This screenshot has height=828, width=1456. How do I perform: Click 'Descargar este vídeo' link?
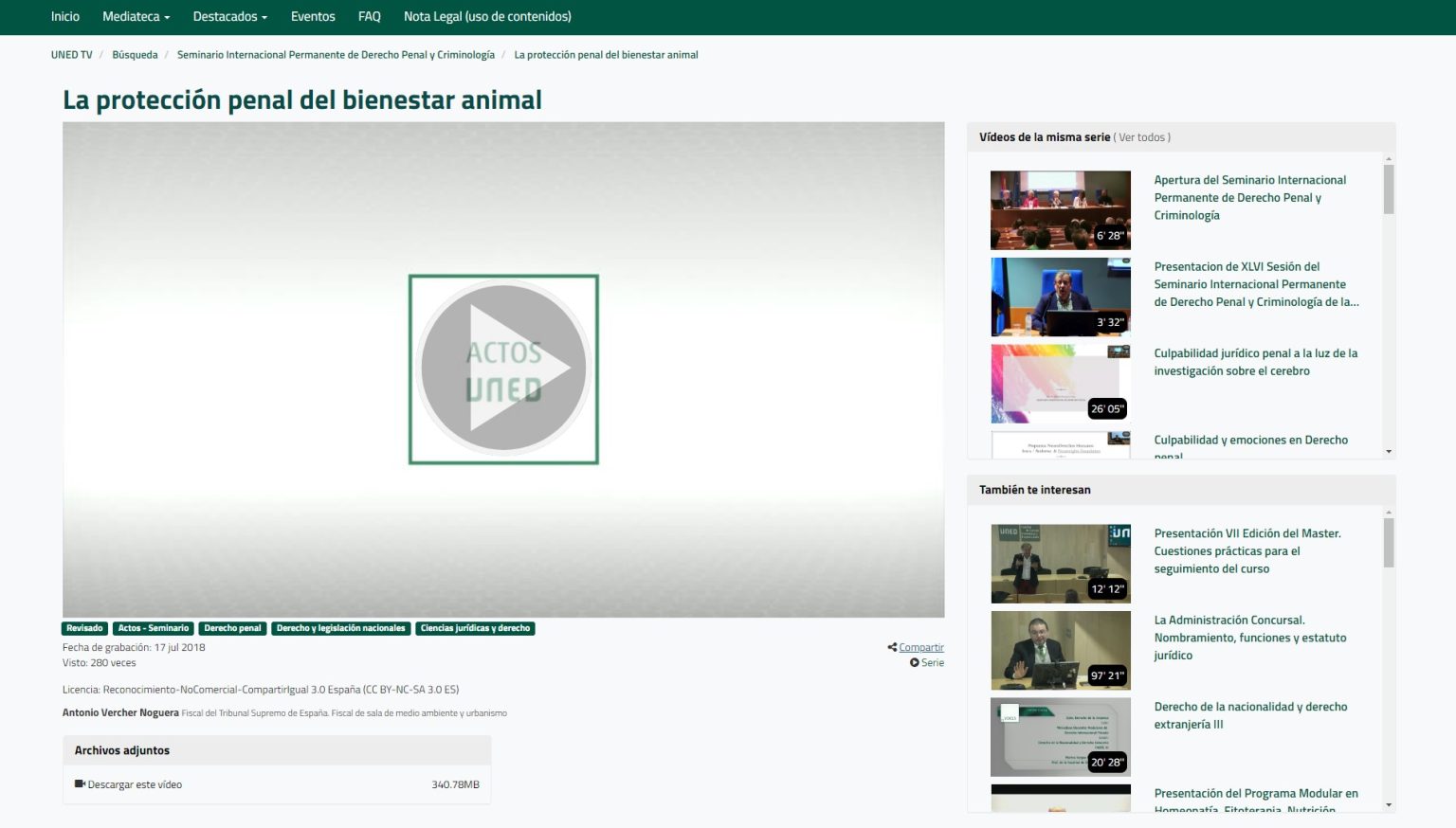click(135, 784)
